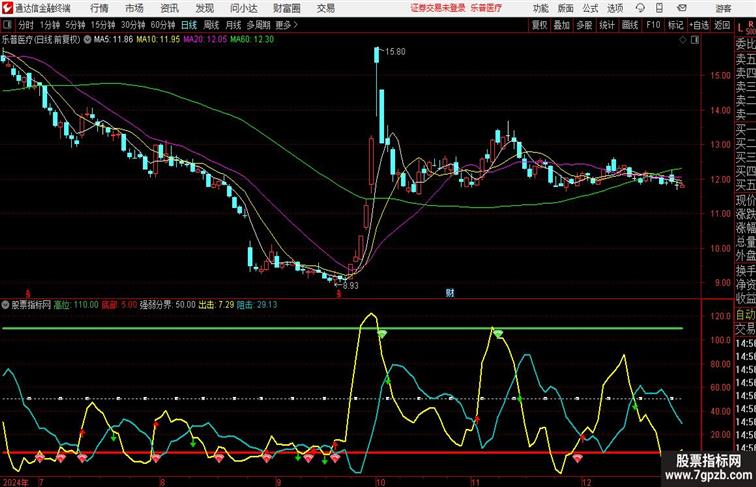Add stock with +自选 button

(699, 25)
